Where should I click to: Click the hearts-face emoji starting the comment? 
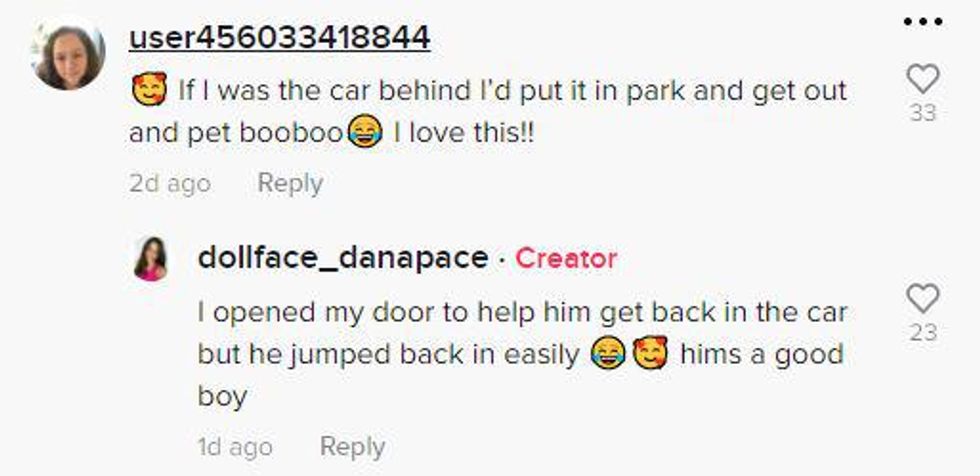click(x=149, y=89)
